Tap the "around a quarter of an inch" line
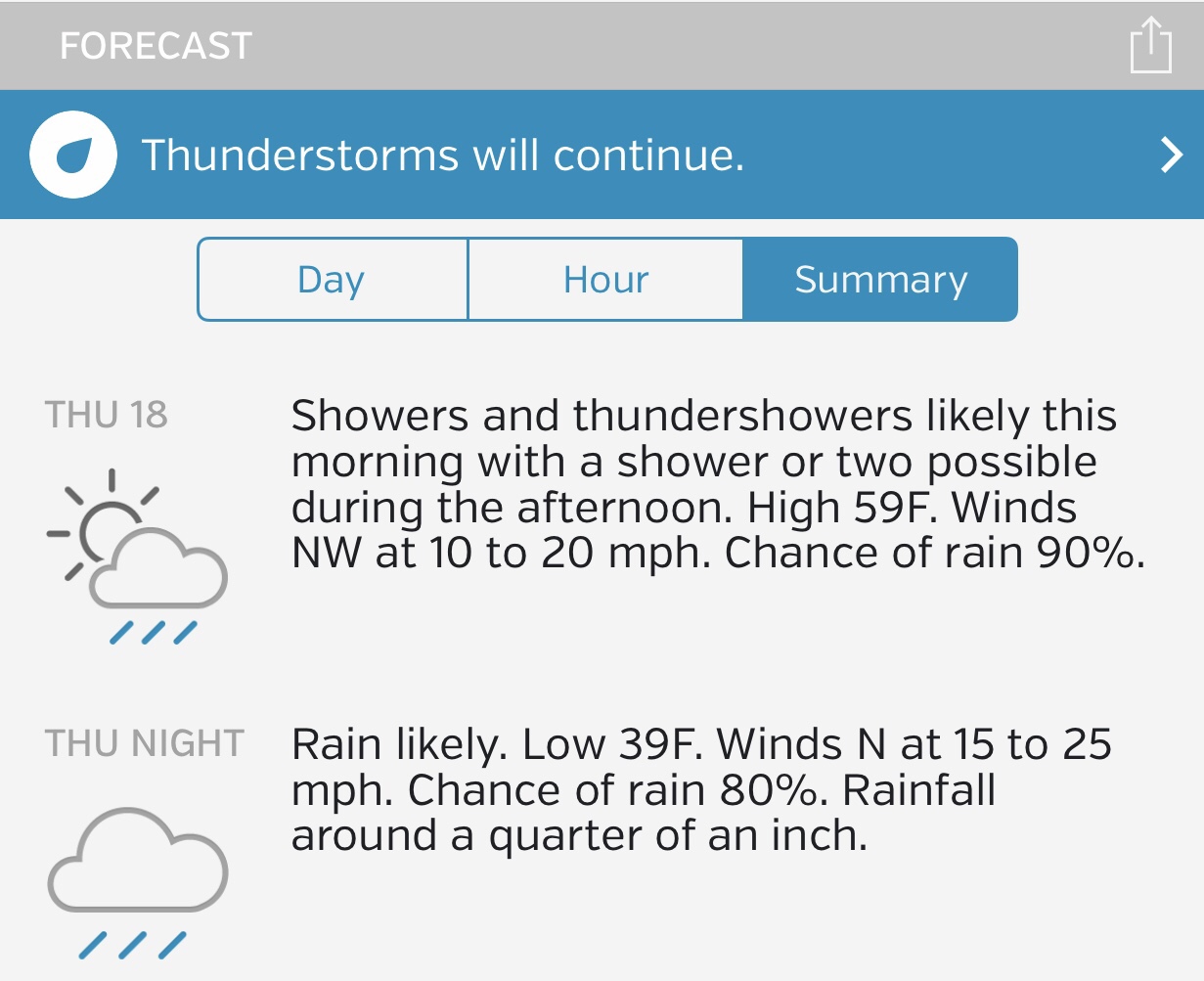This screenshot has height=981, width=1204. (x=579, y=836)
